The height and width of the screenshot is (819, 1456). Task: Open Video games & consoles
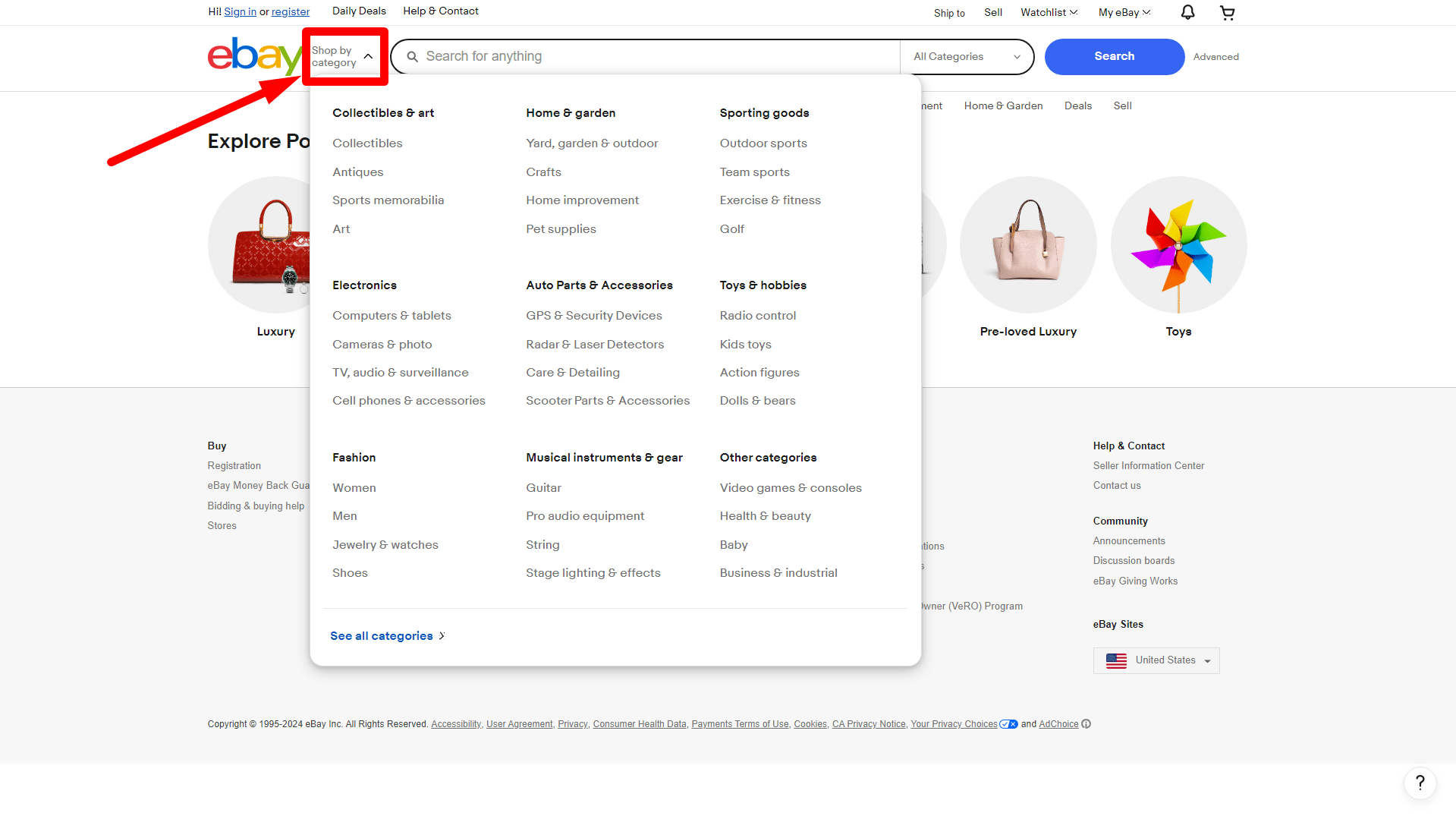click(791, 488)
